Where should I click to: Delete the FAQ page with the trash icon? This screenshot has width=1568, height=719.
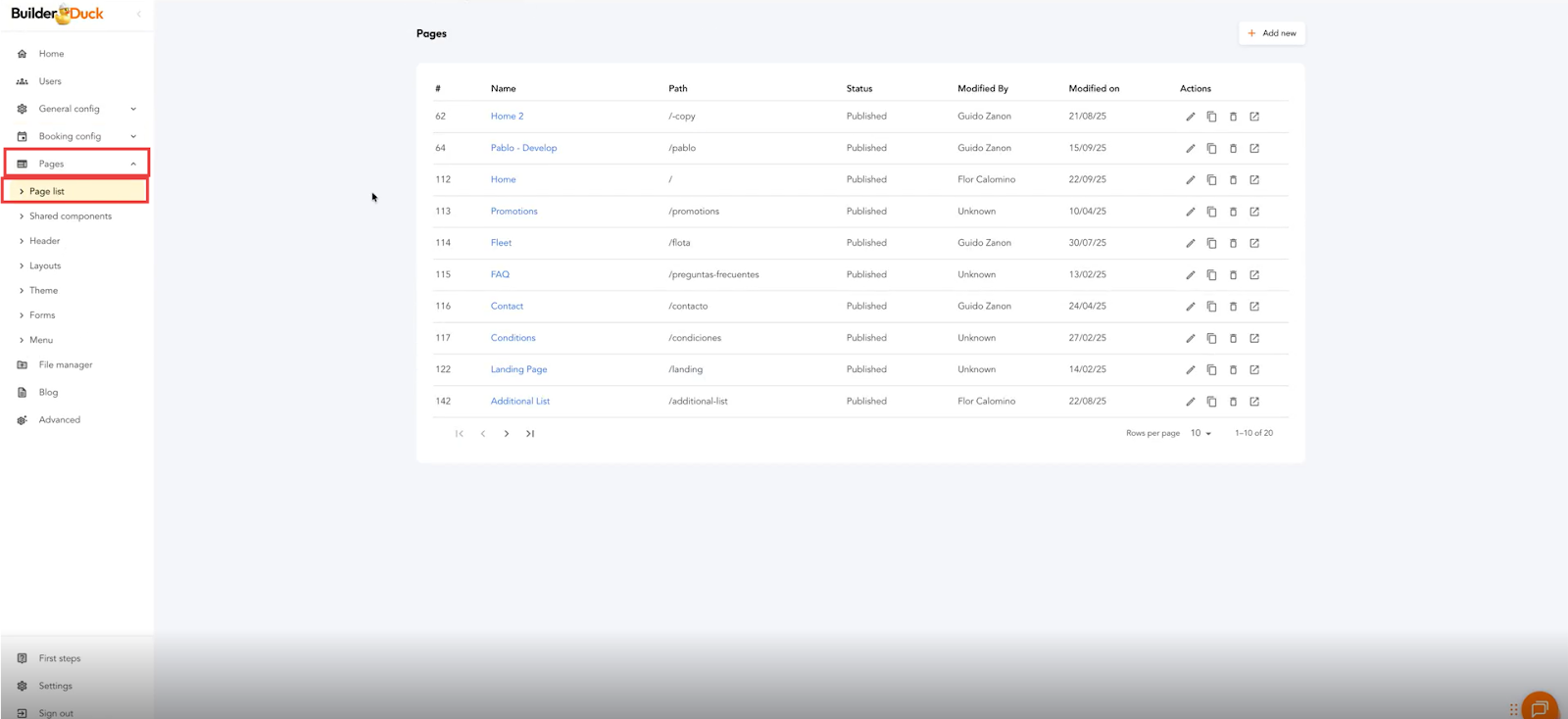point(1233,275)
